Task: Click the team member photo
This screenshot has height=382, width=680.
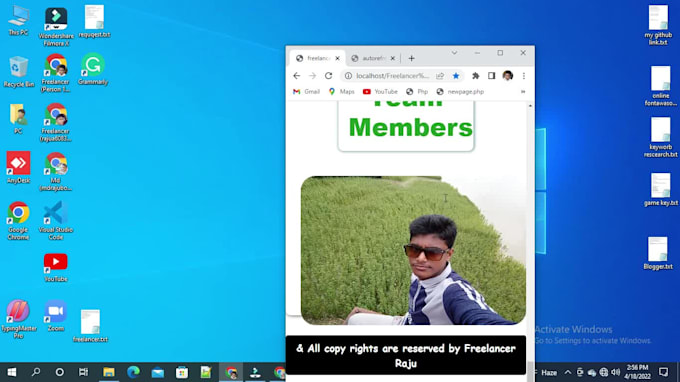Action: click(x=413, y=250)
